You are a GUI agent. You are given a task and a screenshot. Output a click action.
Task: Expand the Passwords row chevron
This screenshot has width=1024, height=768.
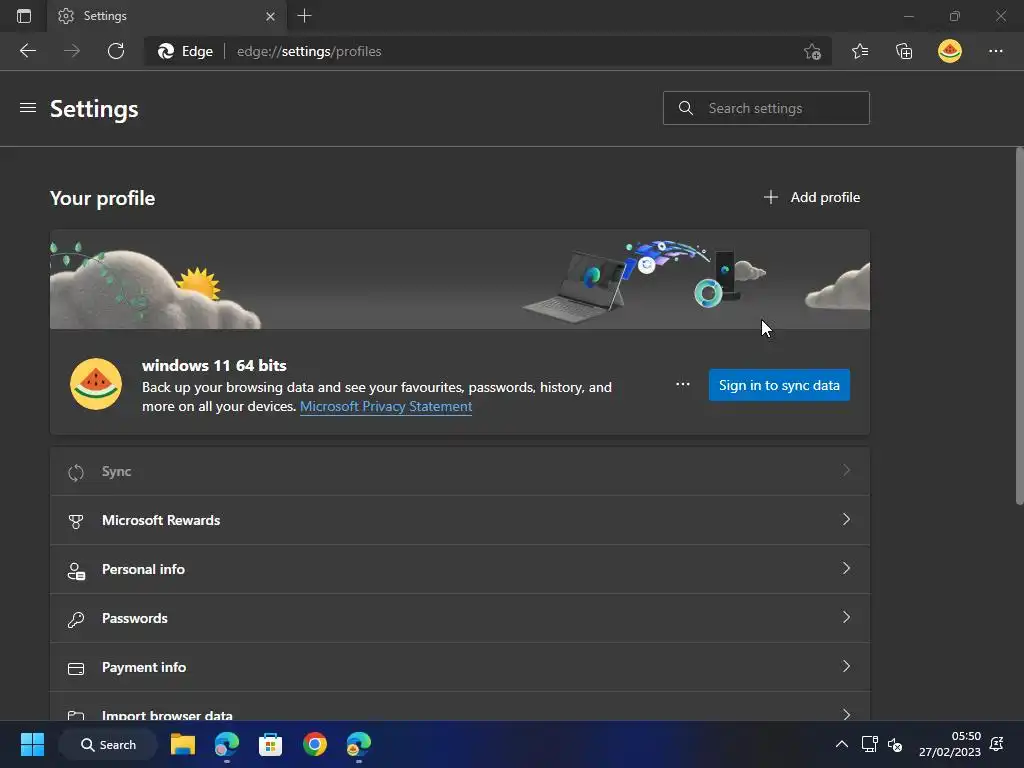coord(846,617)
